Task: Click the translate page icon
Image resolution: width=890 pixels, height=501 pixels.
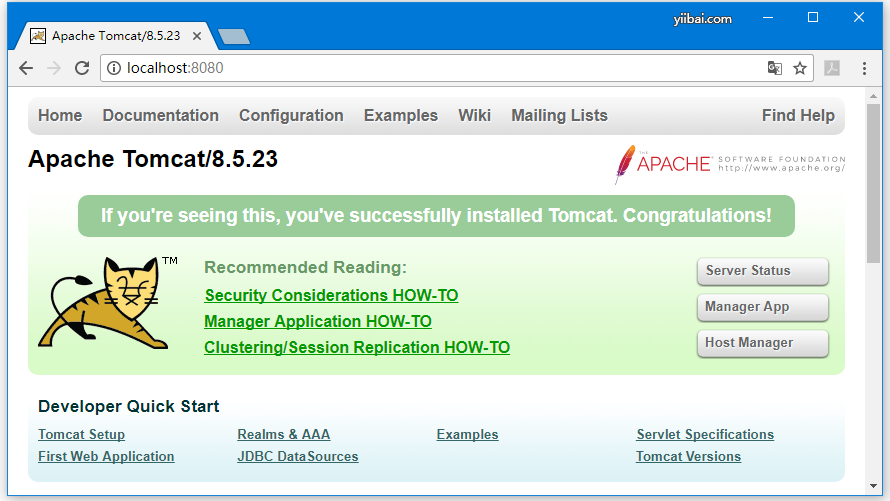Action: [x=774, y=68]
